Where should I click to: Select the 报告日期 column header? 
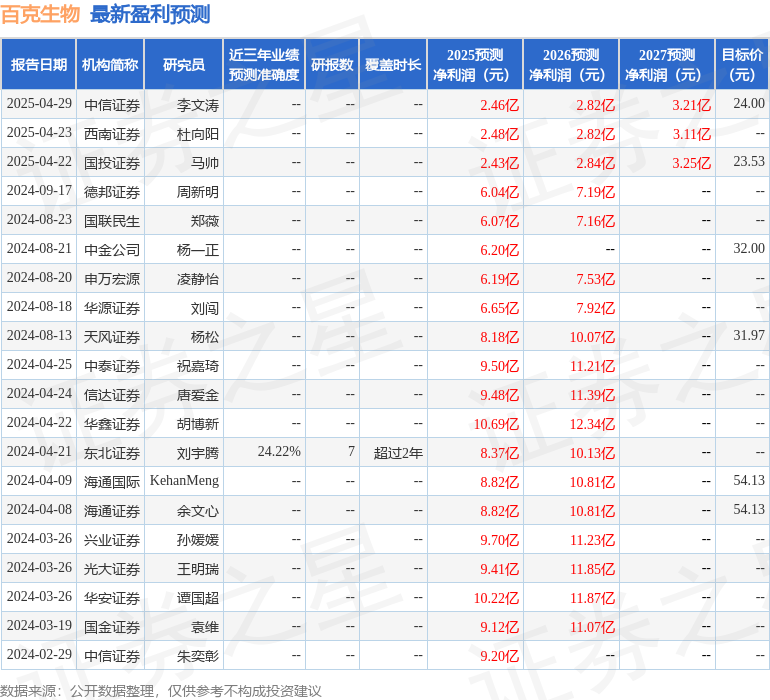pos(39,64)
